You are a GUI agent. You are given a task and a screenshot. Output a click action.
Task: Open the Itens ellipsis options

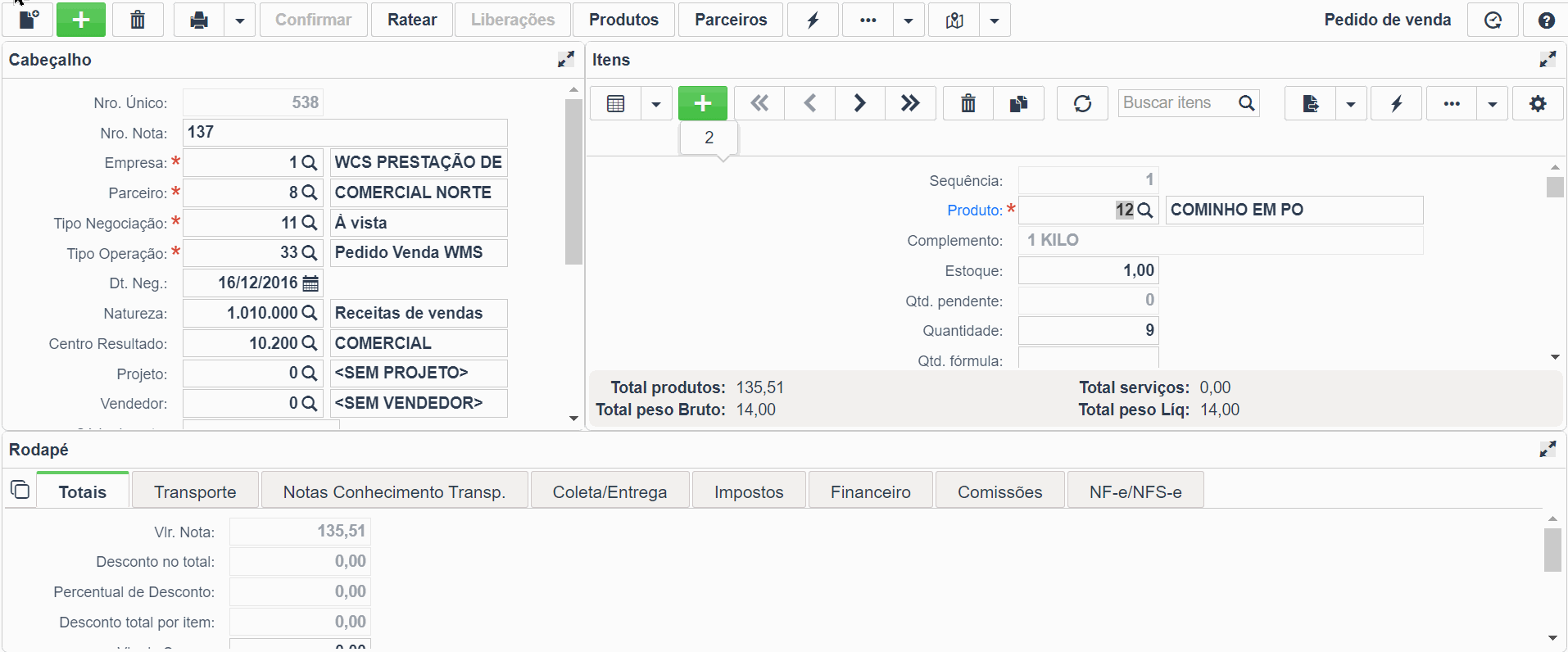pyautogui.click(x=1452, y=103)
